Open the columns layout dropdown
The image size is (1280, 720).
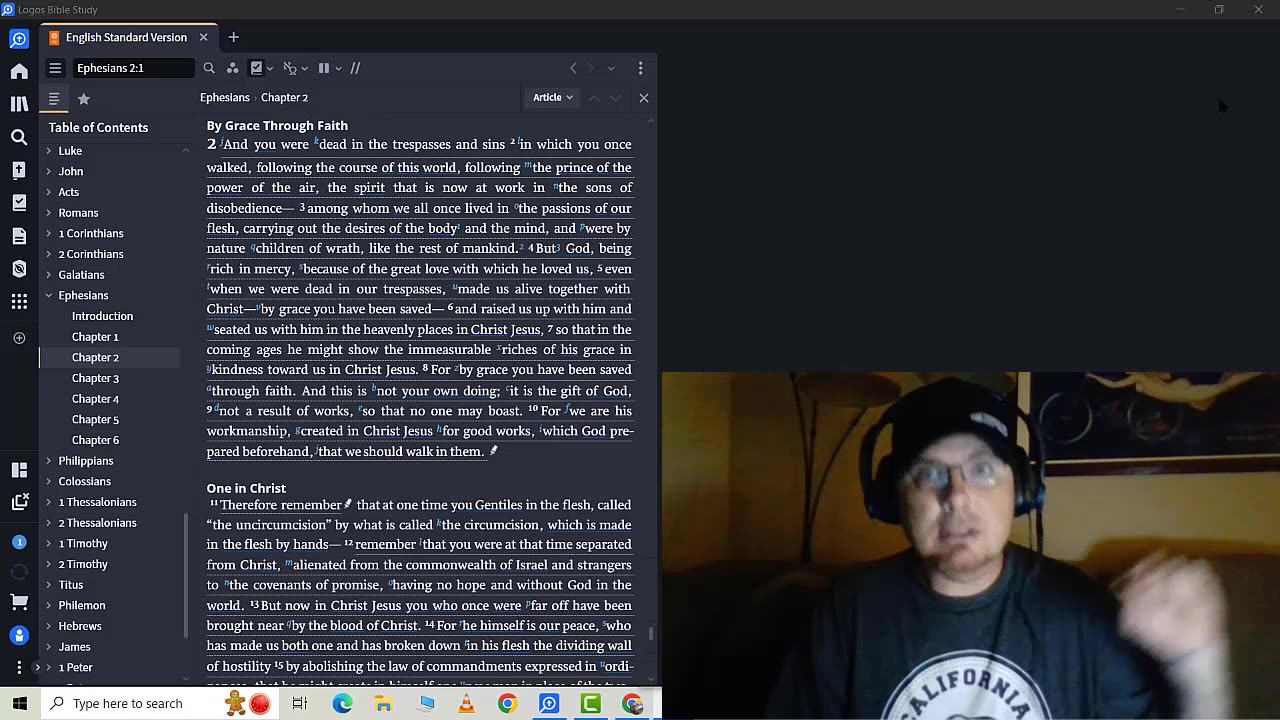(x=329, y=68)
